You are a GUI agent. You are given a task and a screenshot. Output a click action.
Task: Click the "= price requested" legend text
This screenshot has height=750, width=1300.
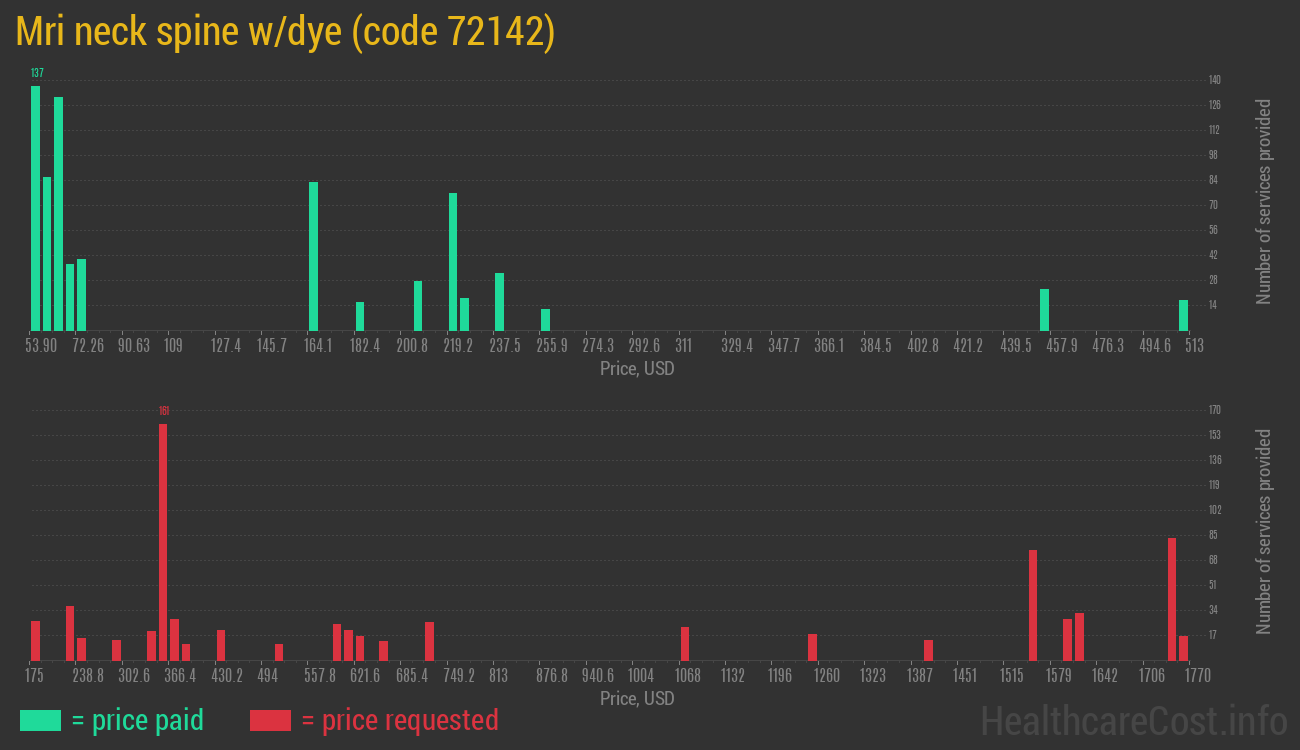point(399,720)
